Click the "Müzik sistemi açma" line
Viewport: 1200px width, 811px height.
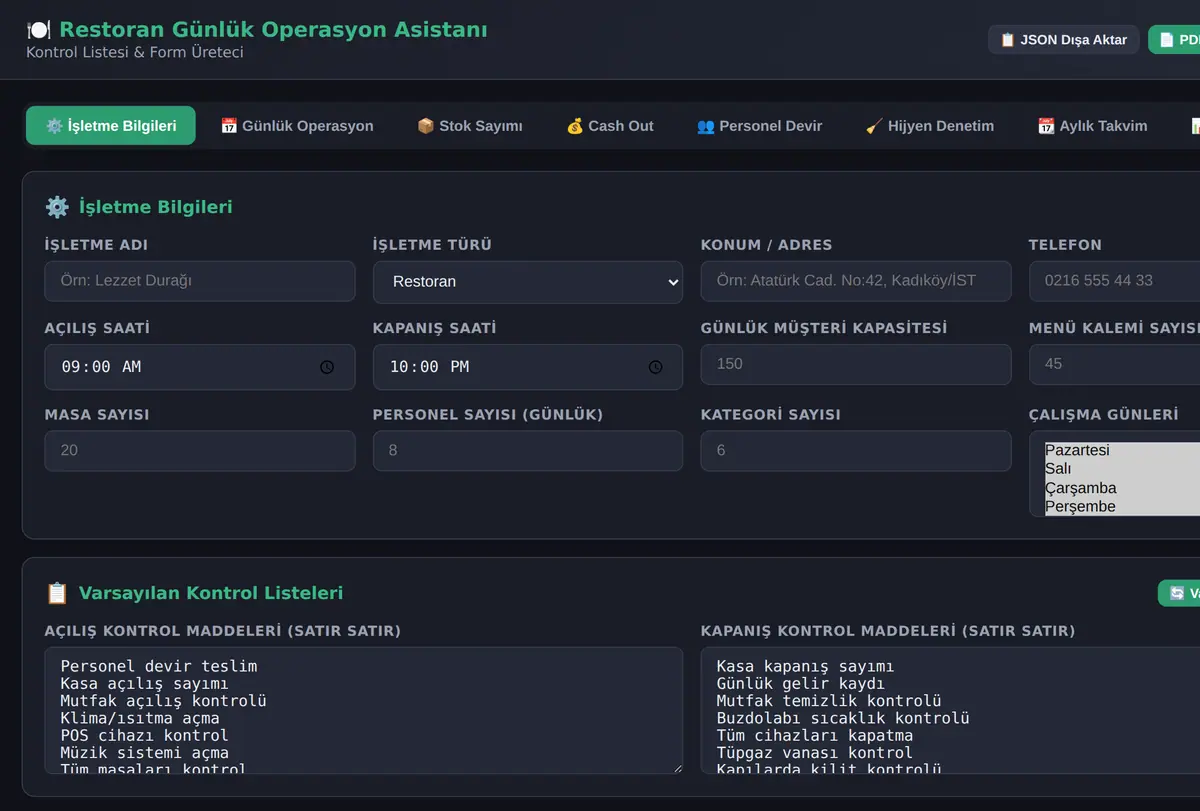pyautogui.click(x=145, y=752)
